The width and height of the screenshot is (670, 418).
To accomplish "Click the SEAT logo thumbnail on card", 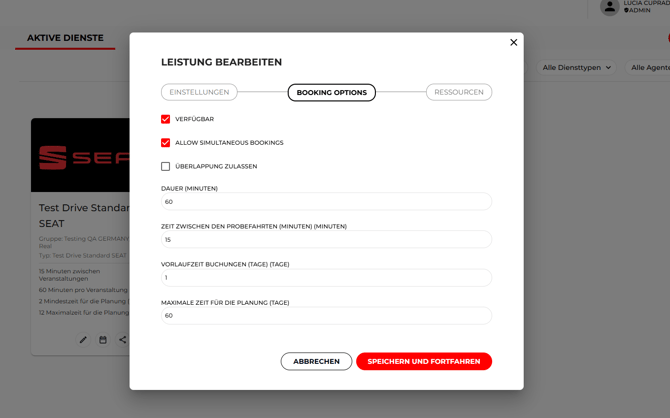I will 80,155.
